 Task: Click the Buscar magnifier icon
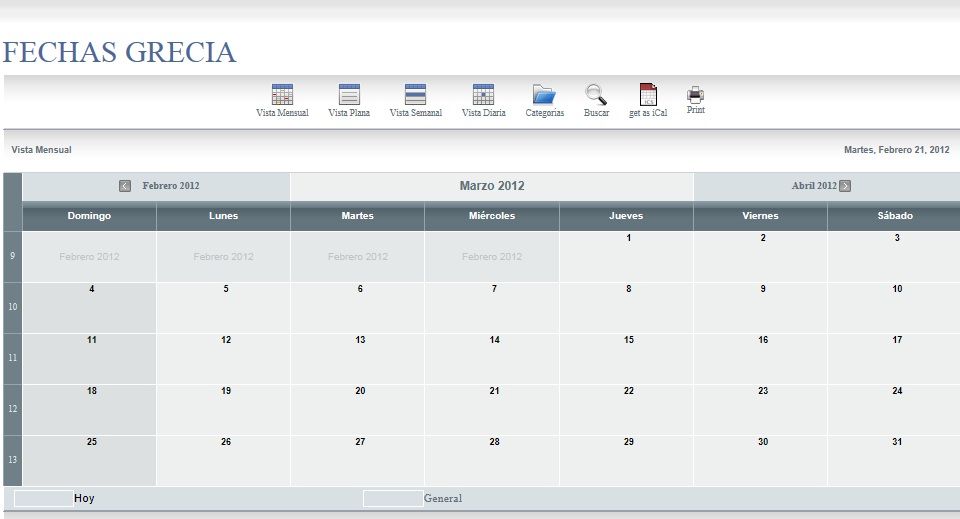tap(596, 95)
